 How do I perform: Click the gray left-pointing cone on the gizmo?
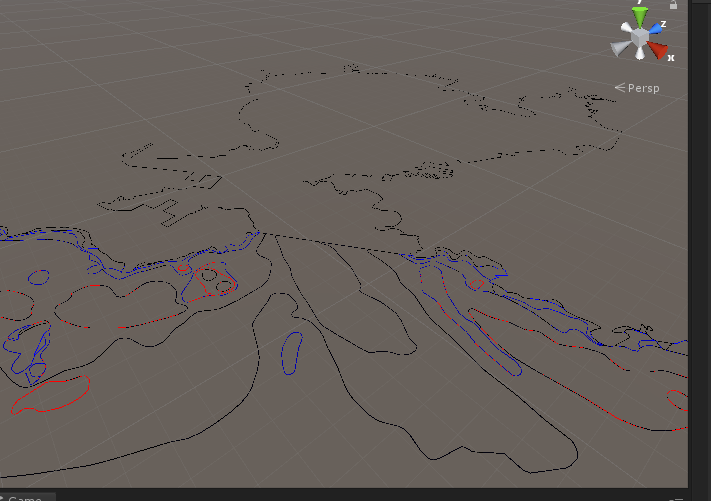click(621, 49)
